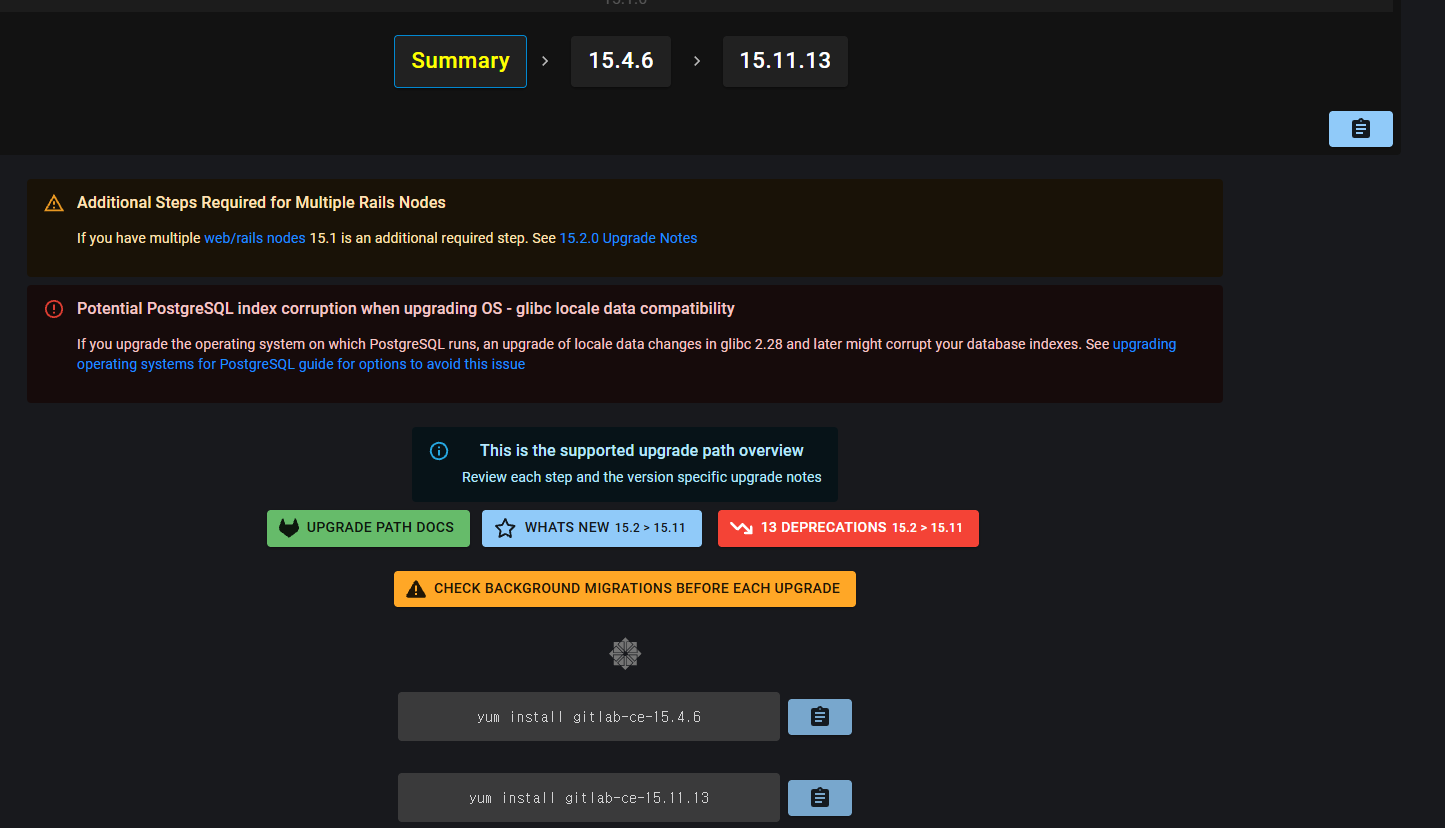Click the Potential PostgreSQL index corruption heading
Image resolution: width=1445 pixels, height=828 pixels.
(406, 309)
